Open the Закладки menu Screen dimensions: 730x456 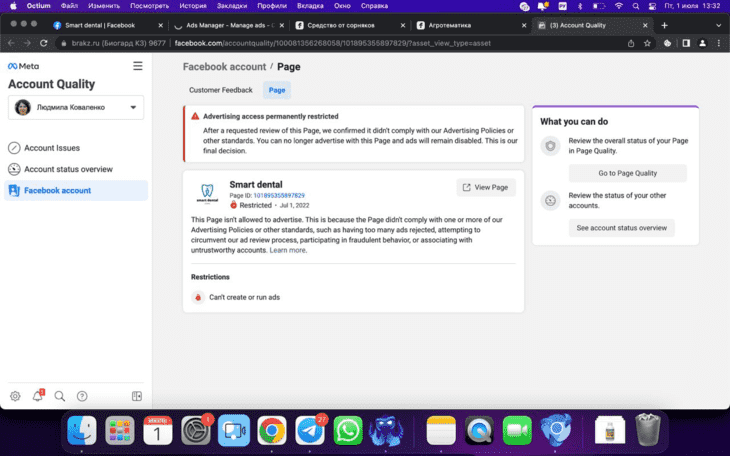tap(232, 6)
